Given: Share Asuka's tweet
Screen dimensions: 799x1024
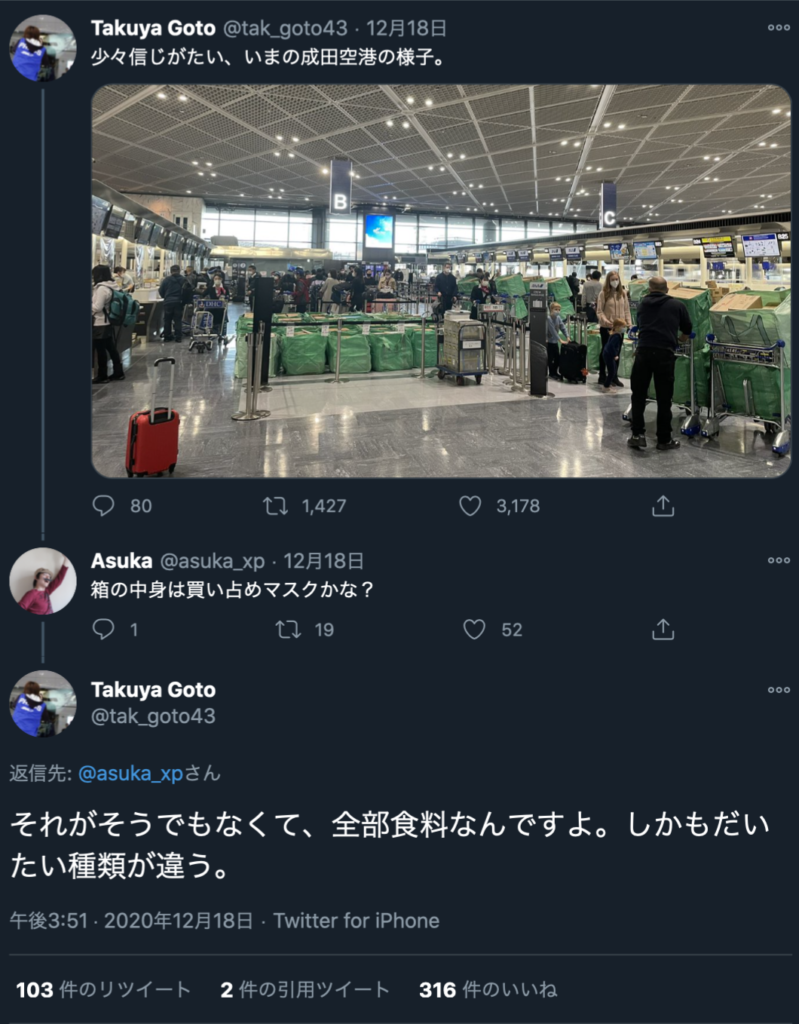Looking at the screenshot, I should point(662,629).
